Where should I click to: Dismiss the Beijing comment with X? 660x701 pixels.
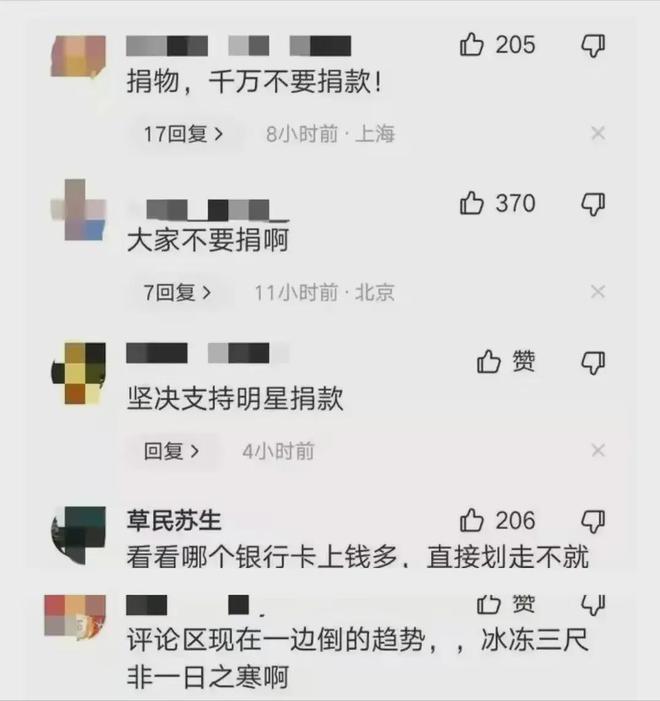pos(598,292)
